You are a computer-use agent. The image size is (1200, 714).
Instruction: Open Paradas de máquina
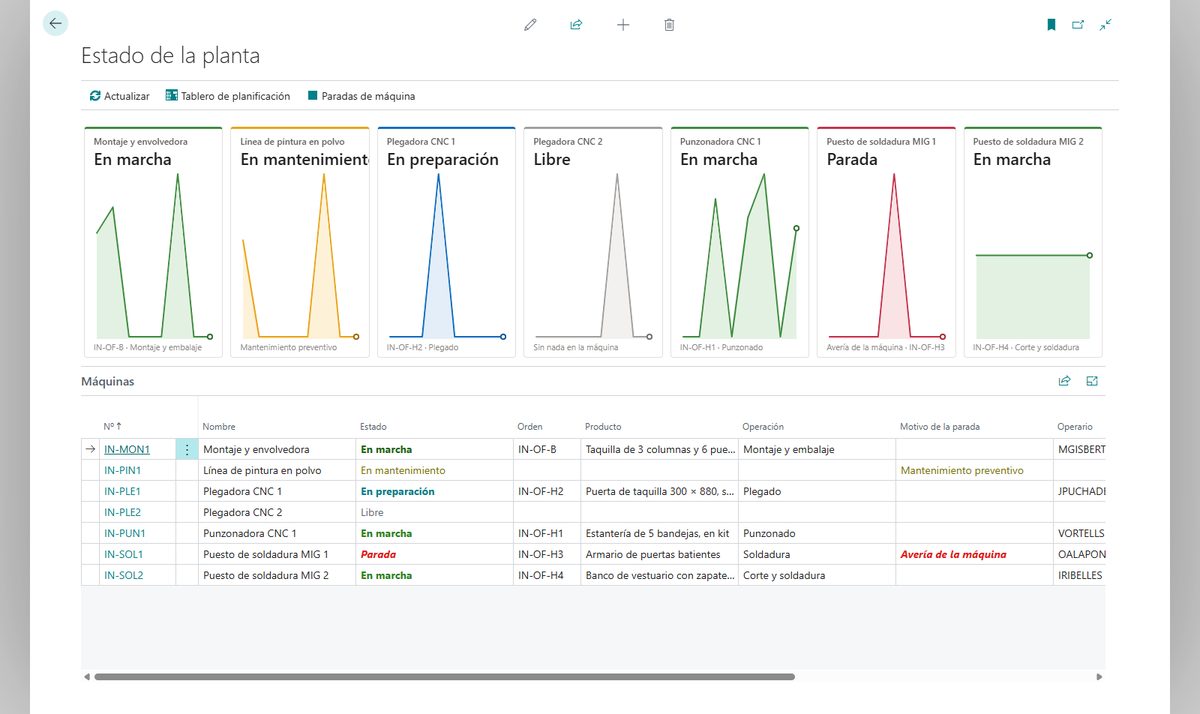pyautogui.click(x=361, y=96)
